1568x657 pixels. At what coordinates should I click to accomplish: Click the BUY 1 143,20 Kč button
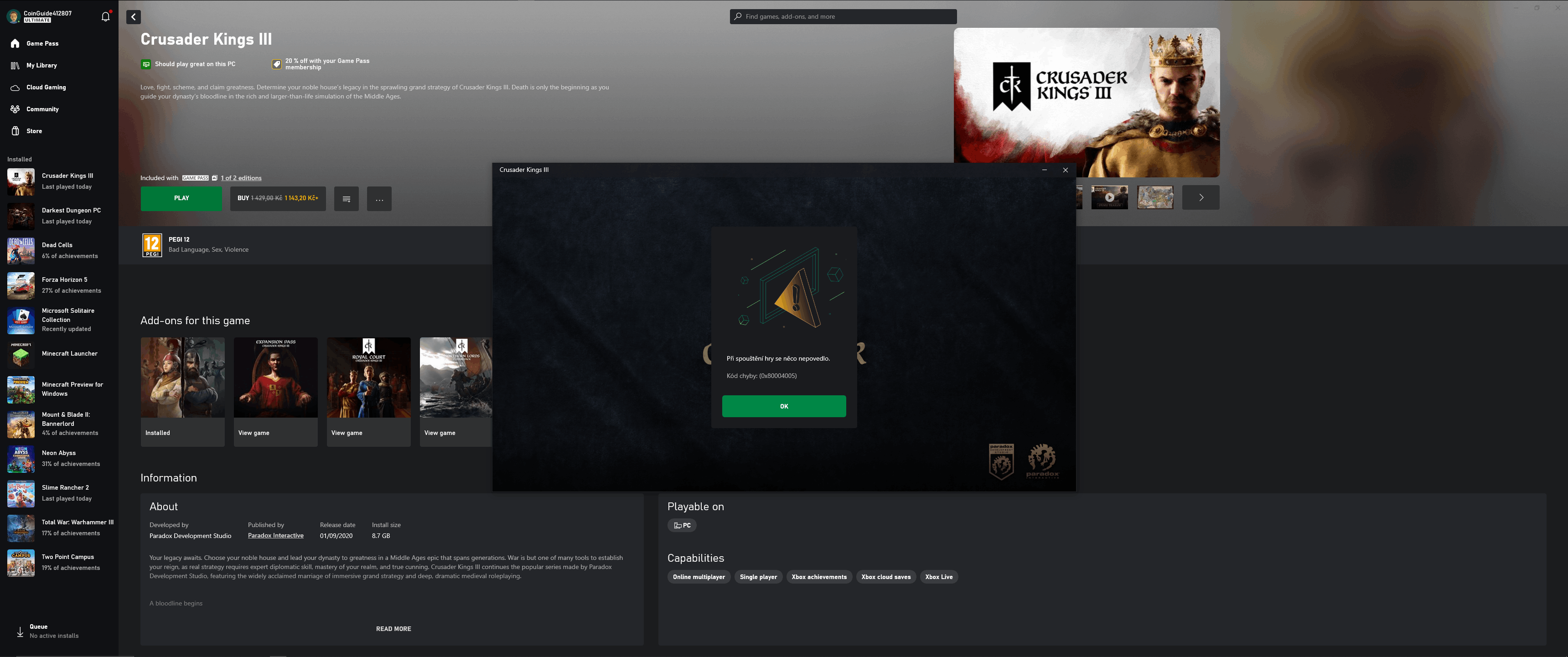coord(278,198)
